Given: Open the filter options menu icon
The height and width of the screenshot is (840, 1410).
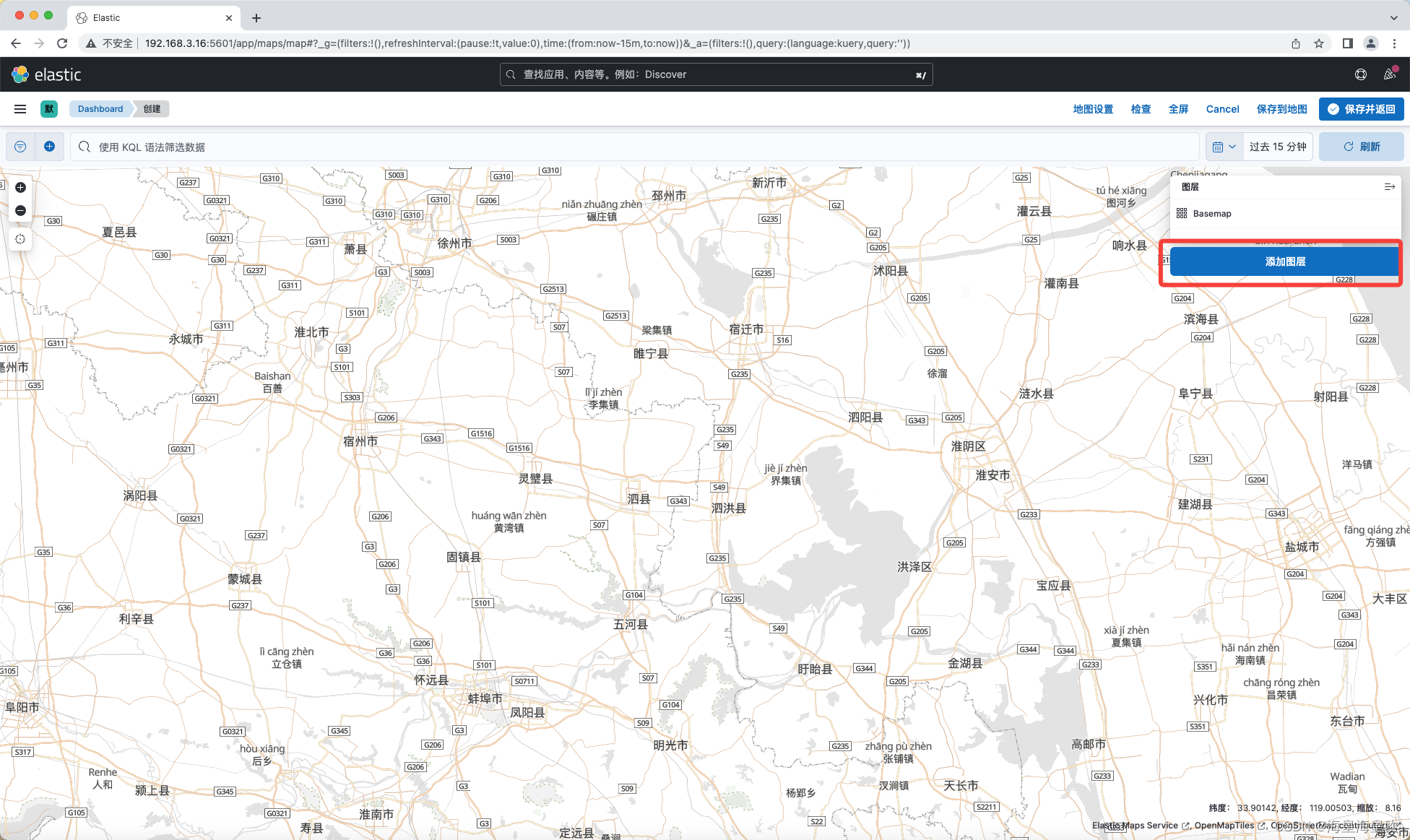Looking at the screenshot, I should click(20, 147).
